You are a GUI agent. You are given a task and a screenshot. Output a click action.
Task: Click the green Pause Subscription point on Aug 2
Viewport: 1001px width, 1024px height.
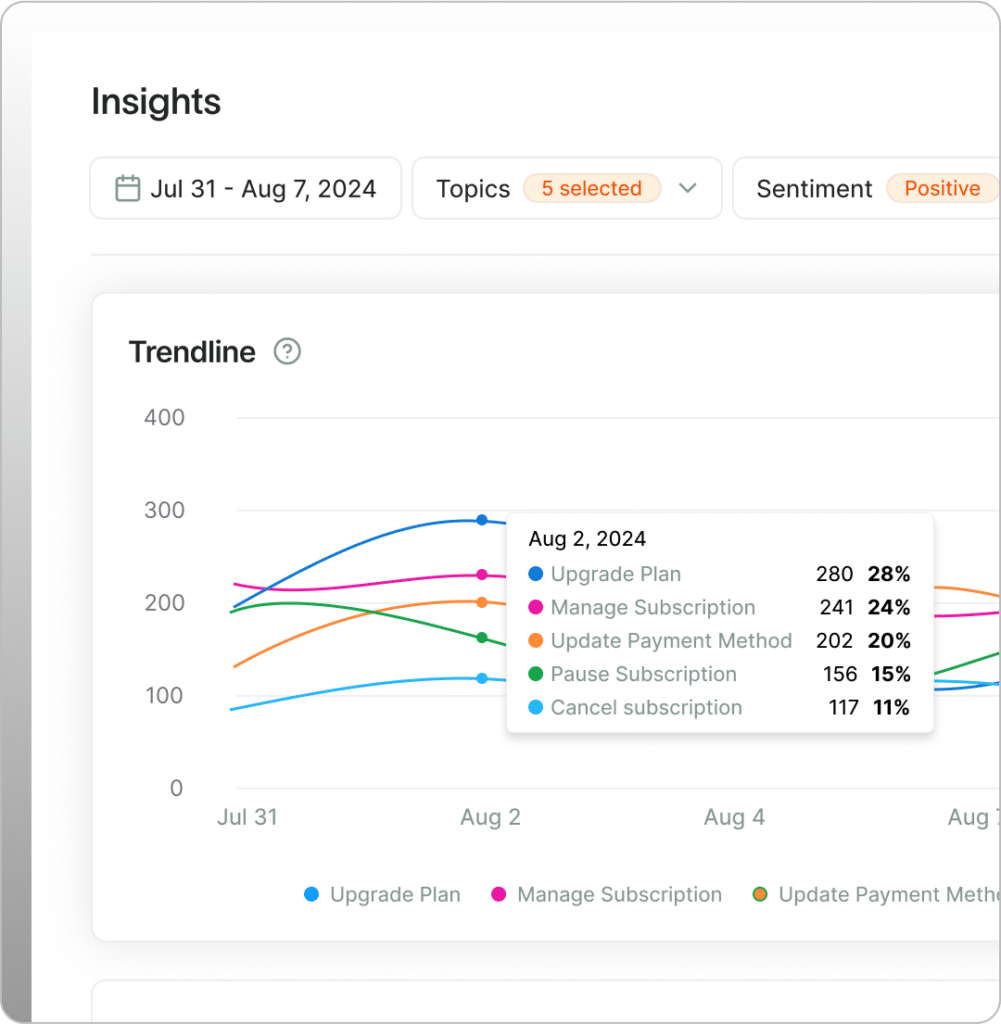(x=482, y=638)
